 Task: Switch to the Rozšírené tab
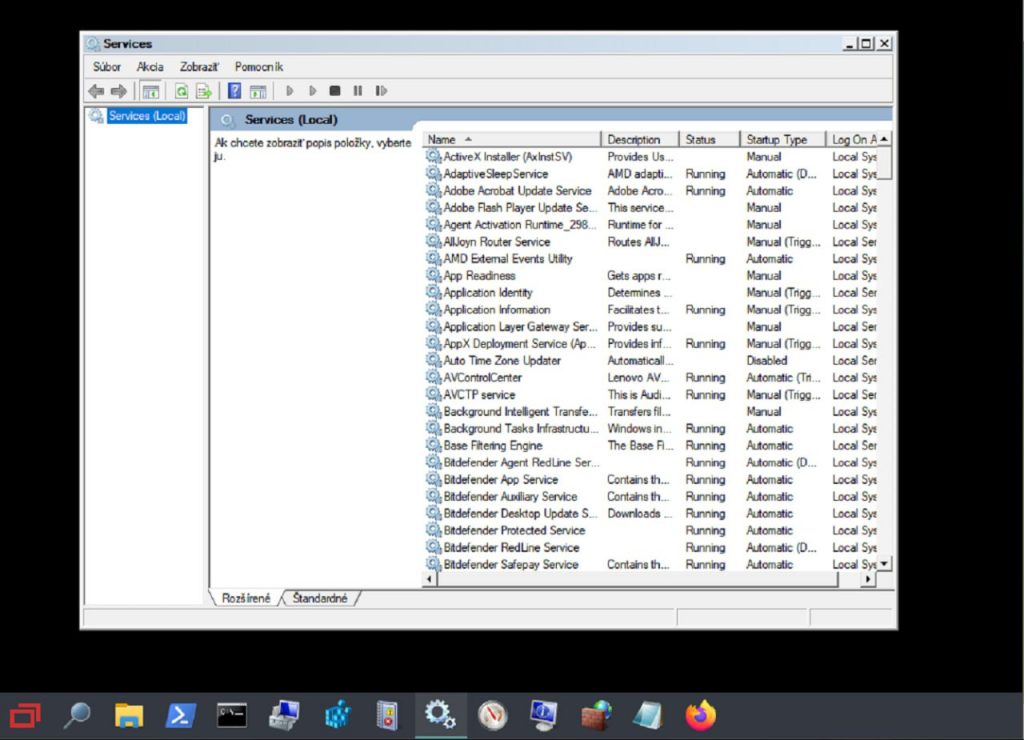(x=246, y=598)
